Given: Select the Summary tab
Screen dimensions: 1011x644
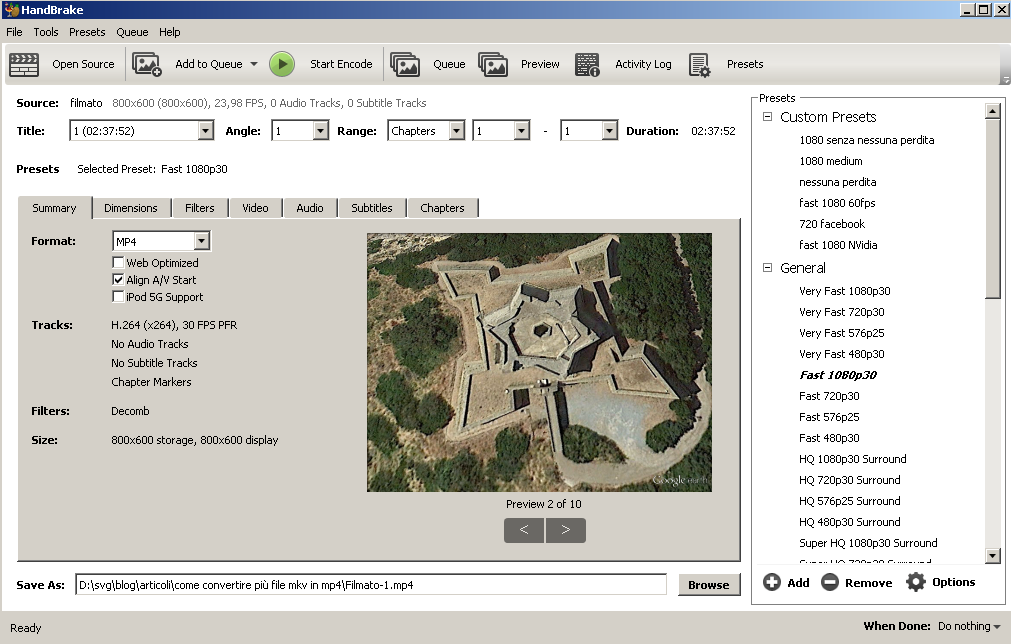Looking at the screenshot, I should coord(54,208).
